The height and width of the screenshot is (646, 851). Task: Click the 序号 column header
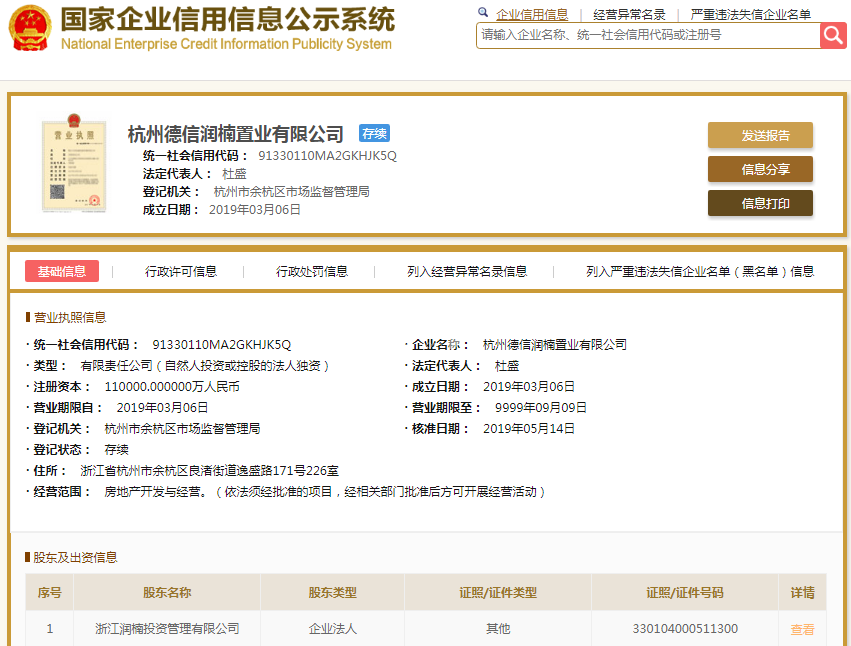click(x=49, y=592)
